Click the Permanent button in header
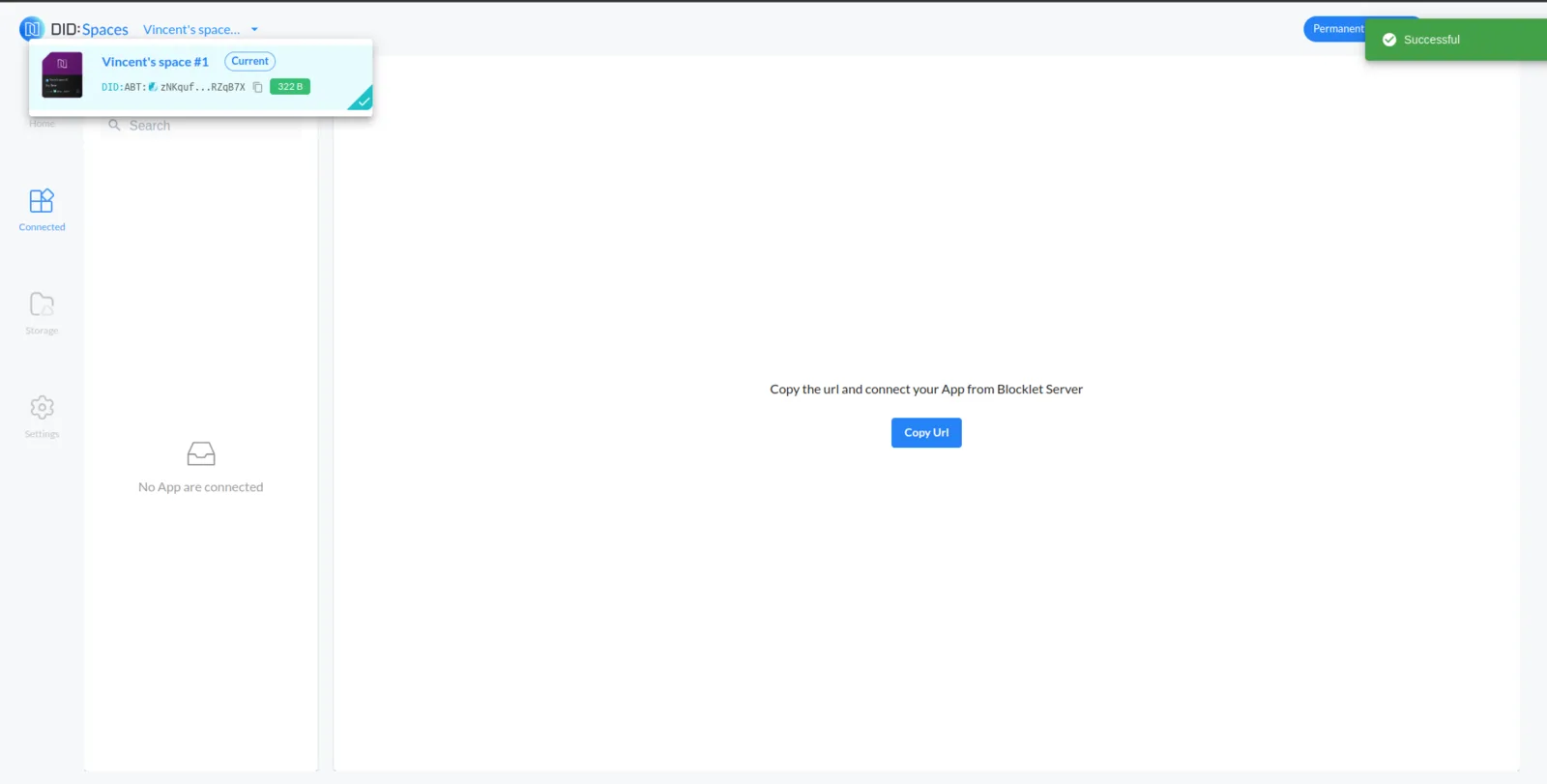The width and height of the screenshot is (1547, 784). 1334,29
